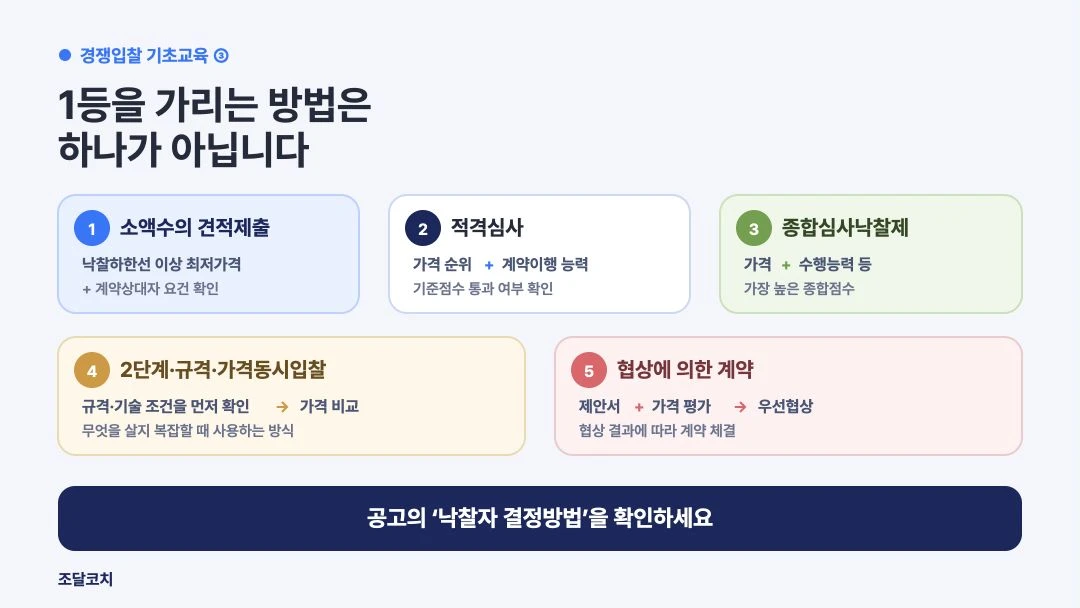
Task: Click the 경쟁입찰 기초교육 series label
Action: pos(144,55)
